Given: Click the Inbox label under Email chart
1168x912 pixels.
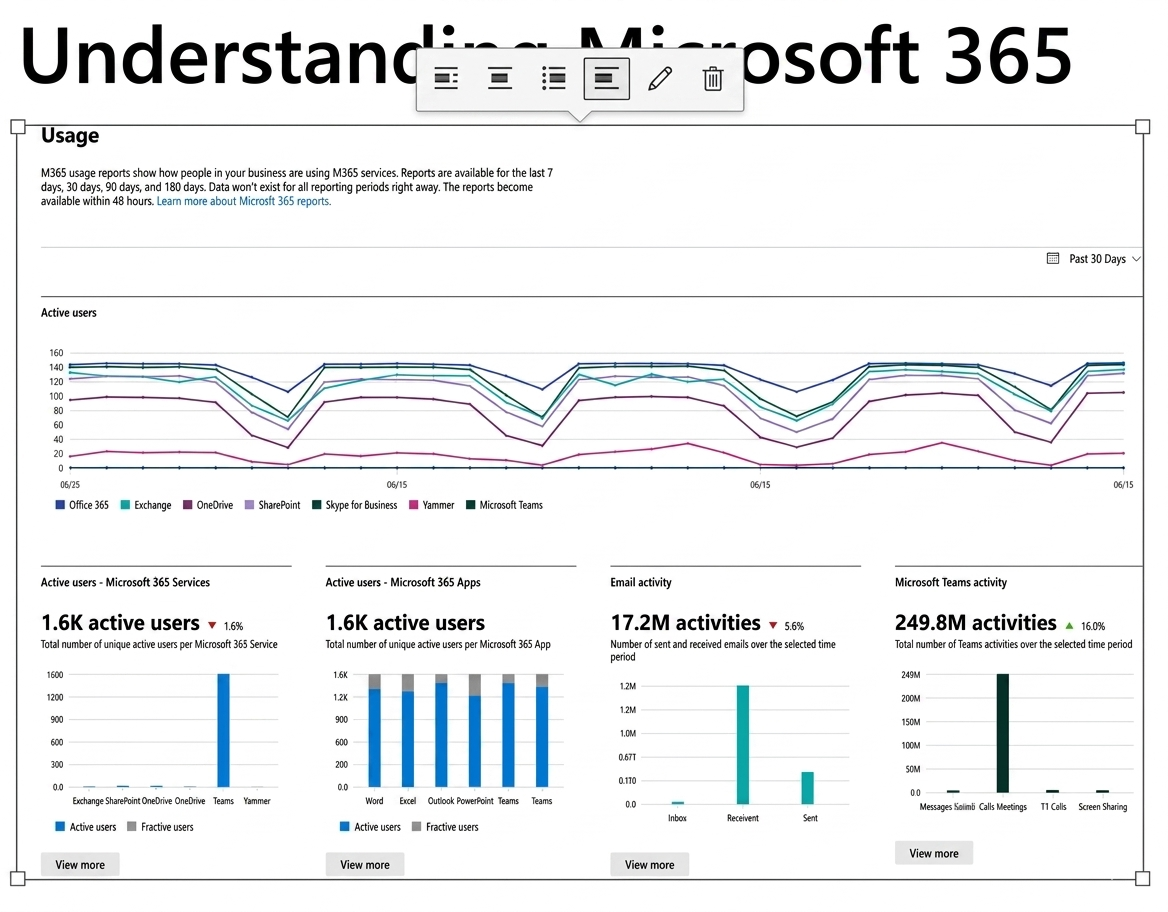Looking at the screenshot, I should tap(677, 818).
